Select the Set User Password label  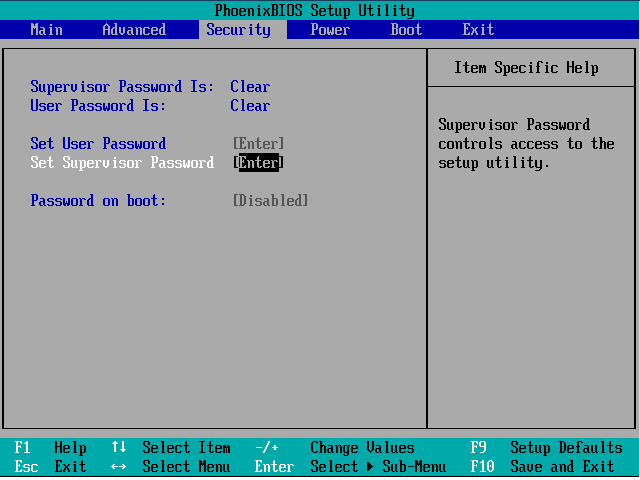[x=98, y=144]
